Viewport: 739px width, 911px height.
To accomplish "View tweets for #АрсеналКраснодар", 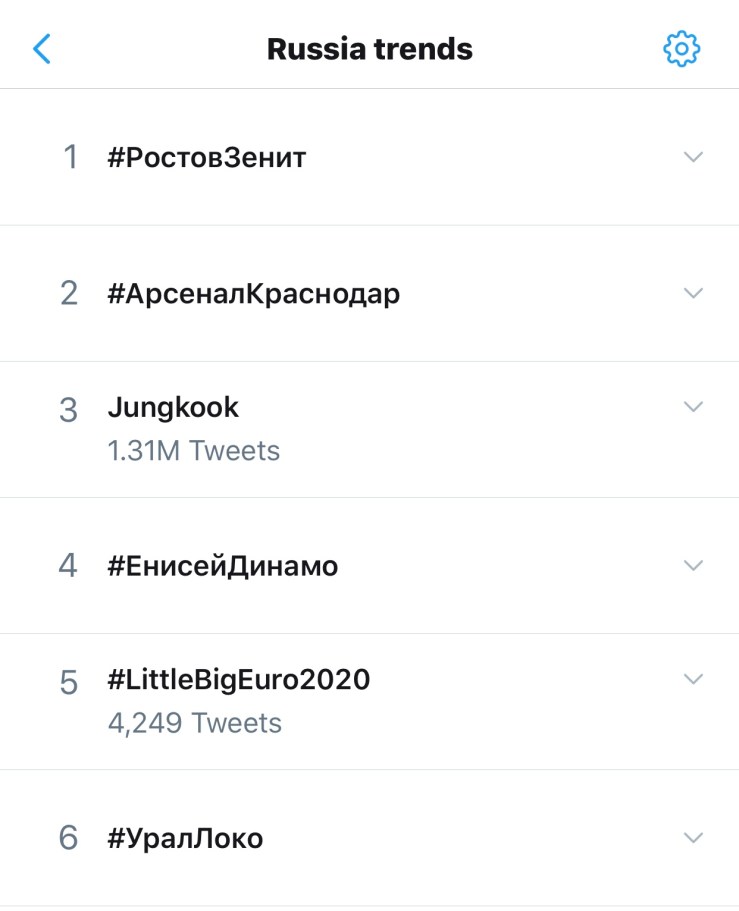I will coord(254,294).
